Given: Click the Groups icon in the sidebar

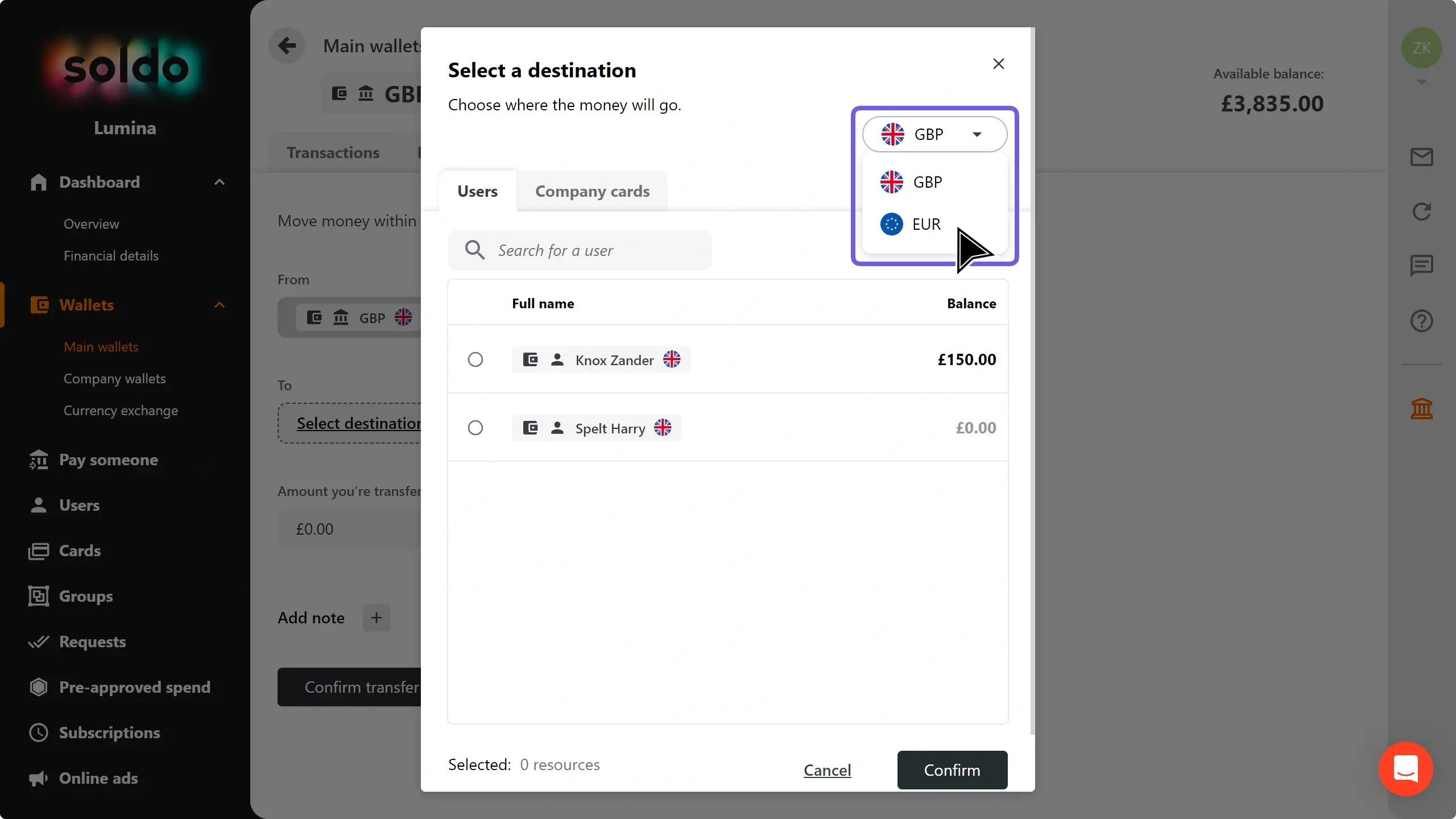Looking at the screenshot, I should click(x=39, y=596).
